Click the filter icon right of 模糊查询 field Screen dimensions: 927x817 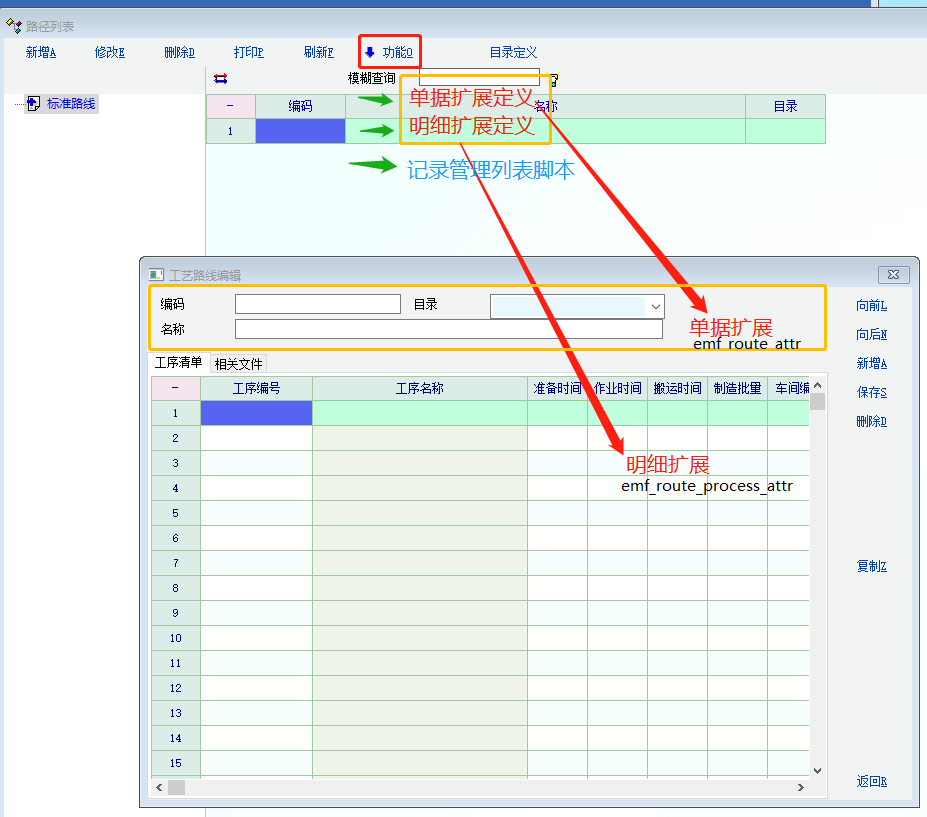click(x=553, y=80)
